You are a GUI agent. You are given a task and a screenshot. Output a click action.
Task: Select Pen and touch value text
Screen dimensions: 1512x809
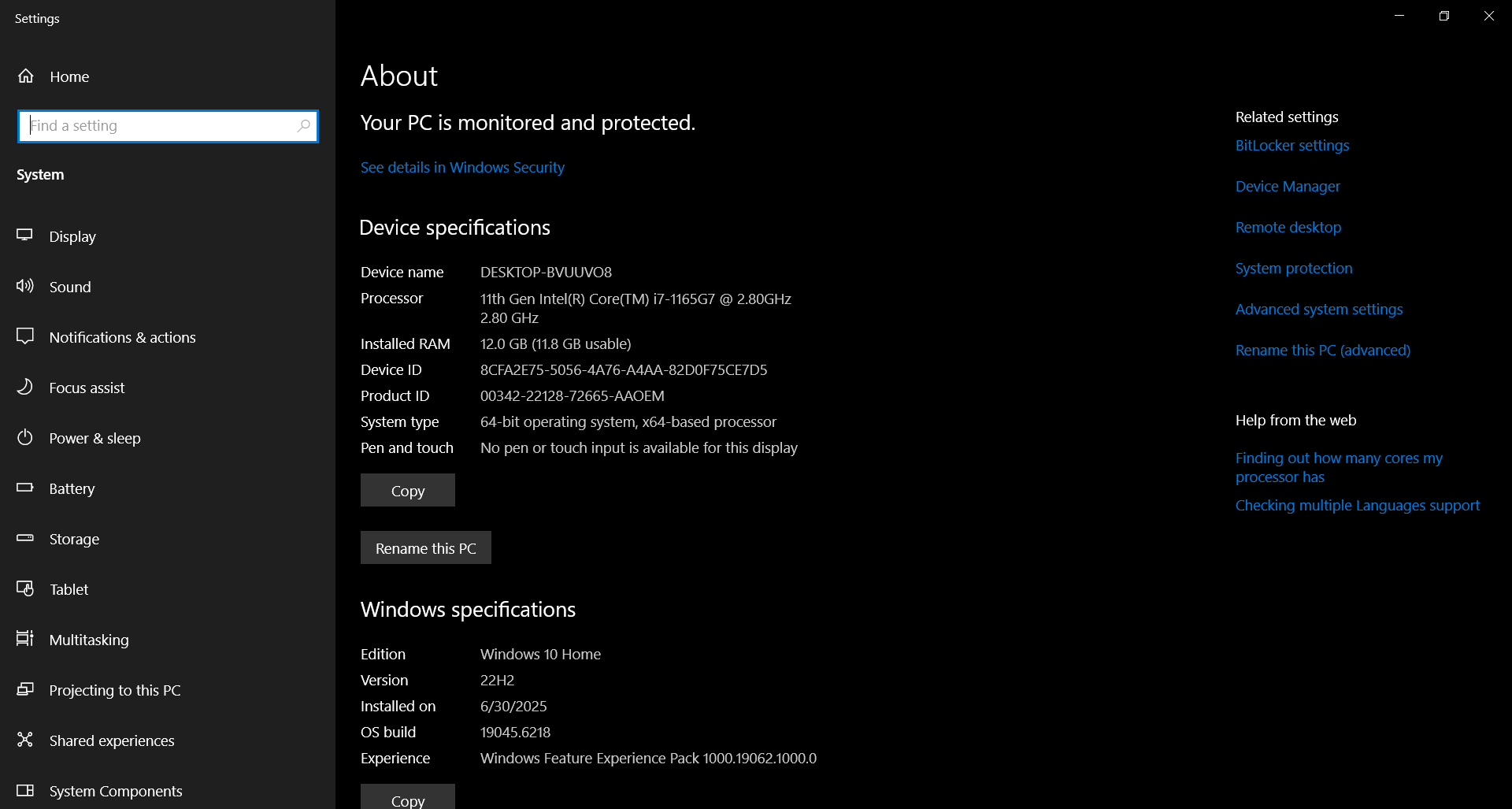[639, 448]
